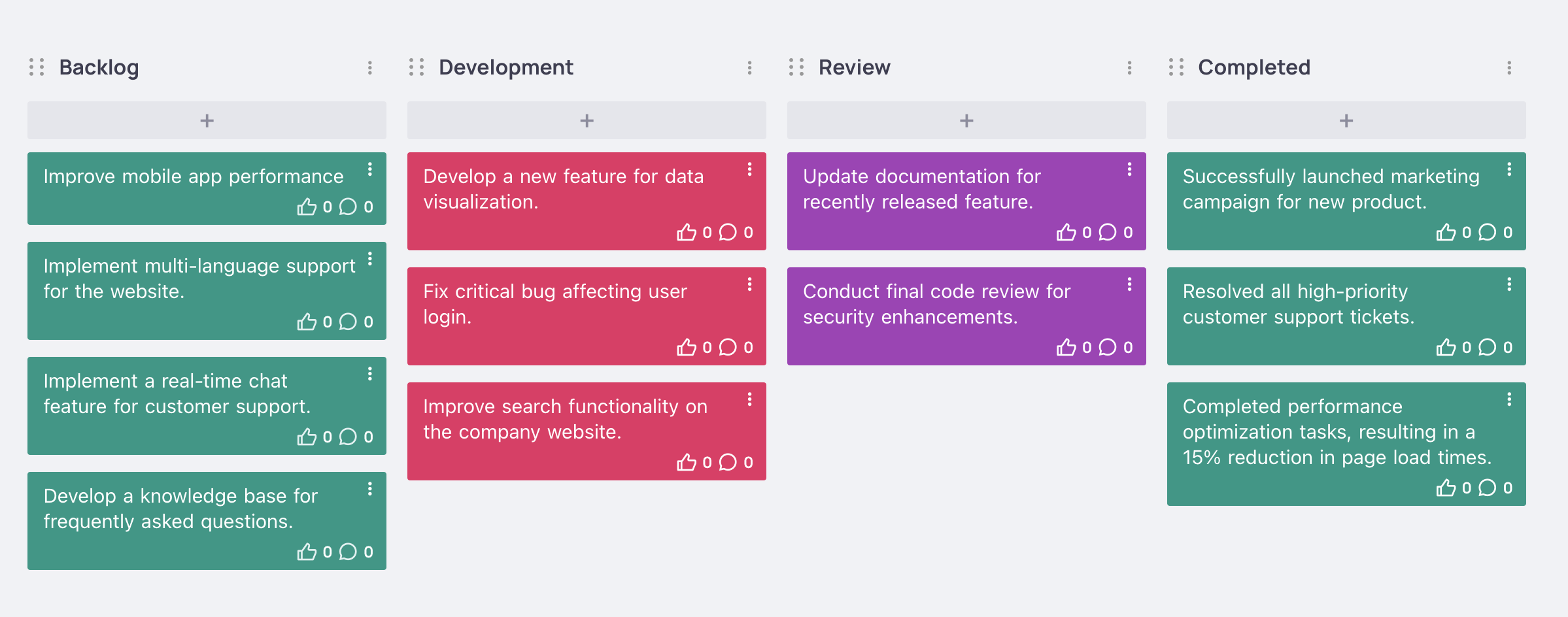Open the kebab menu on the Backlog column
This screenshot has width=1568, height=617.
(370, 66)
